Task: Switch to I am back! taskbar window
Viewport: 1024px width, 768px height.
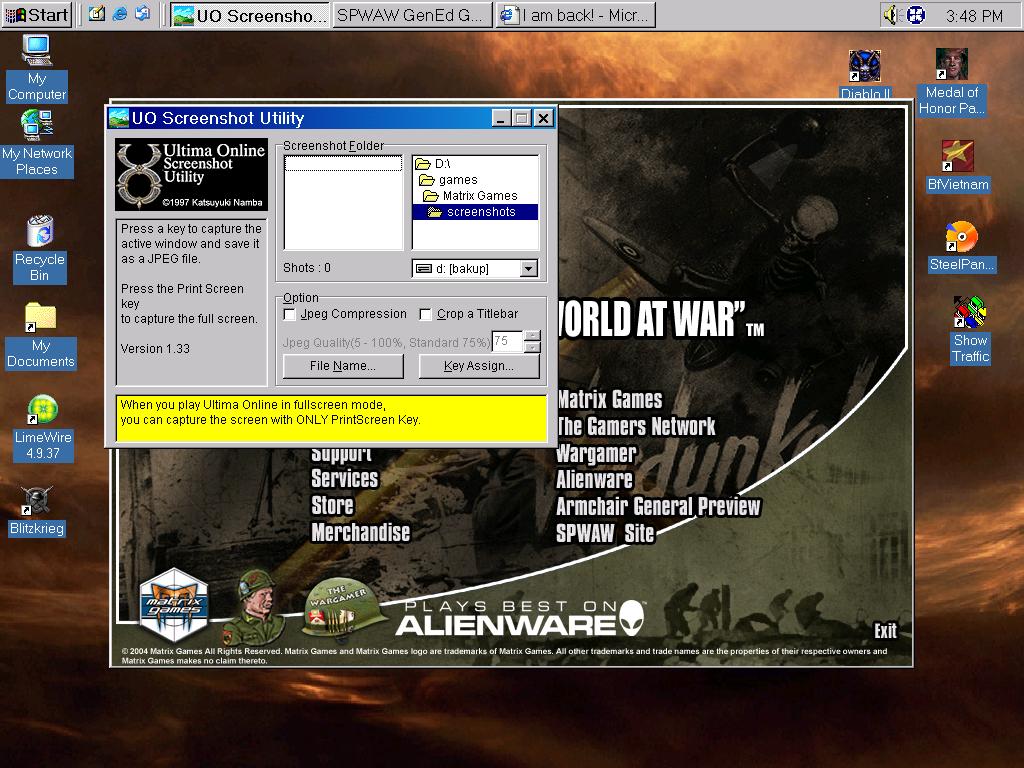Action: coord(575,15)
